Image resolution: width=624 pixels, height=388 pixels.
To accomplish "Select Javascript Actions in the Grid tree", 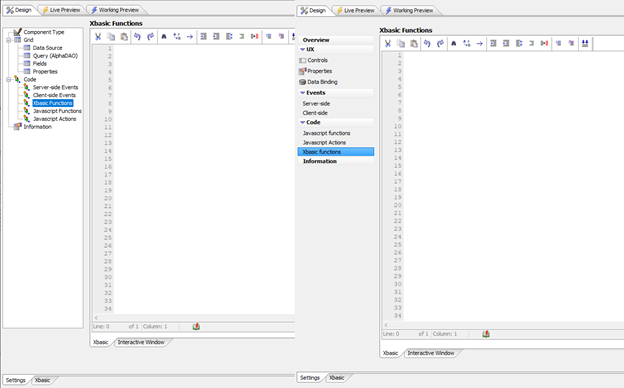I will click(x=55, y=119).
